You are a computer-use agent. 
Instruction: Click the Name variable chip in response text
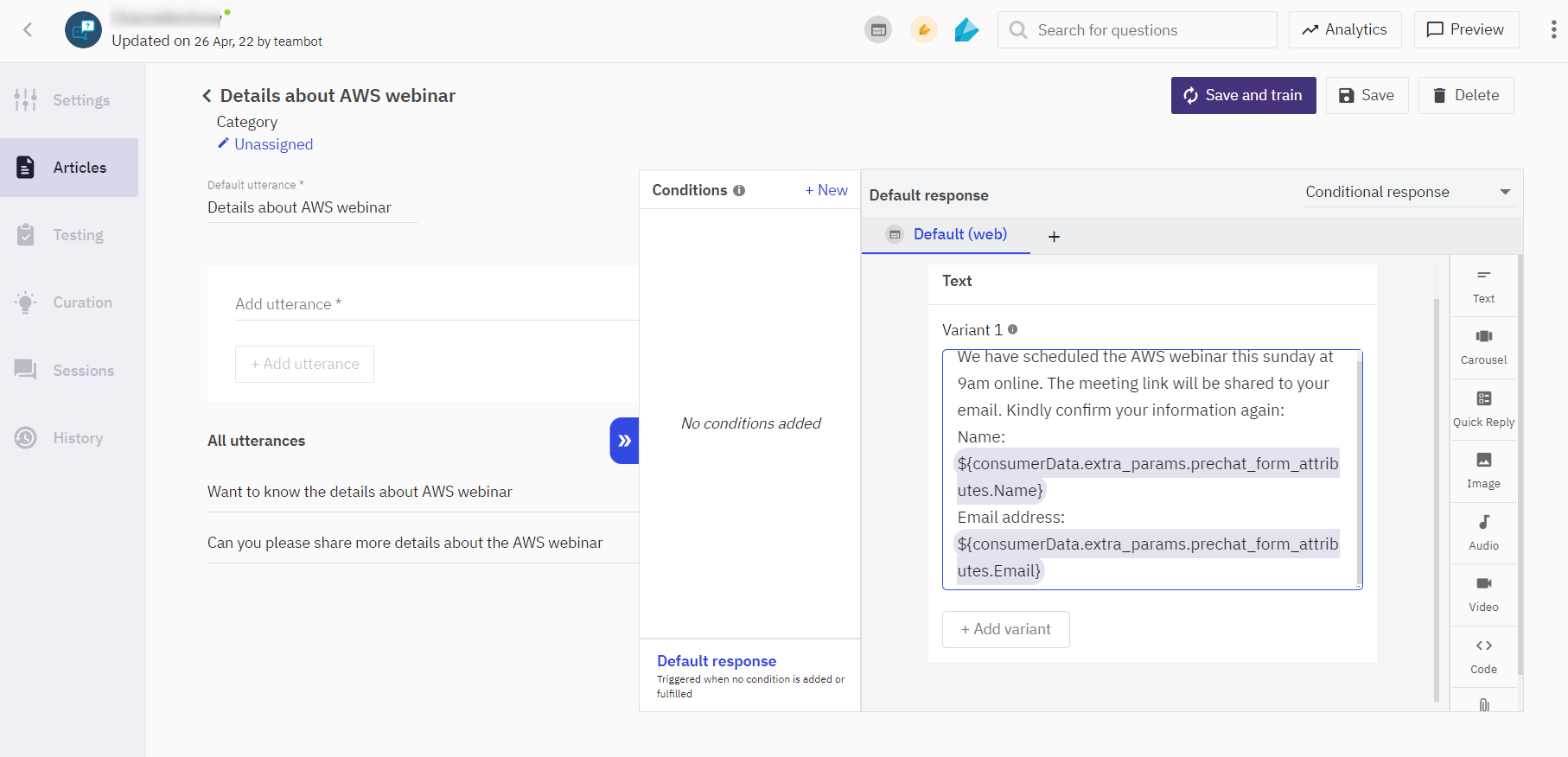[1147, 477]
